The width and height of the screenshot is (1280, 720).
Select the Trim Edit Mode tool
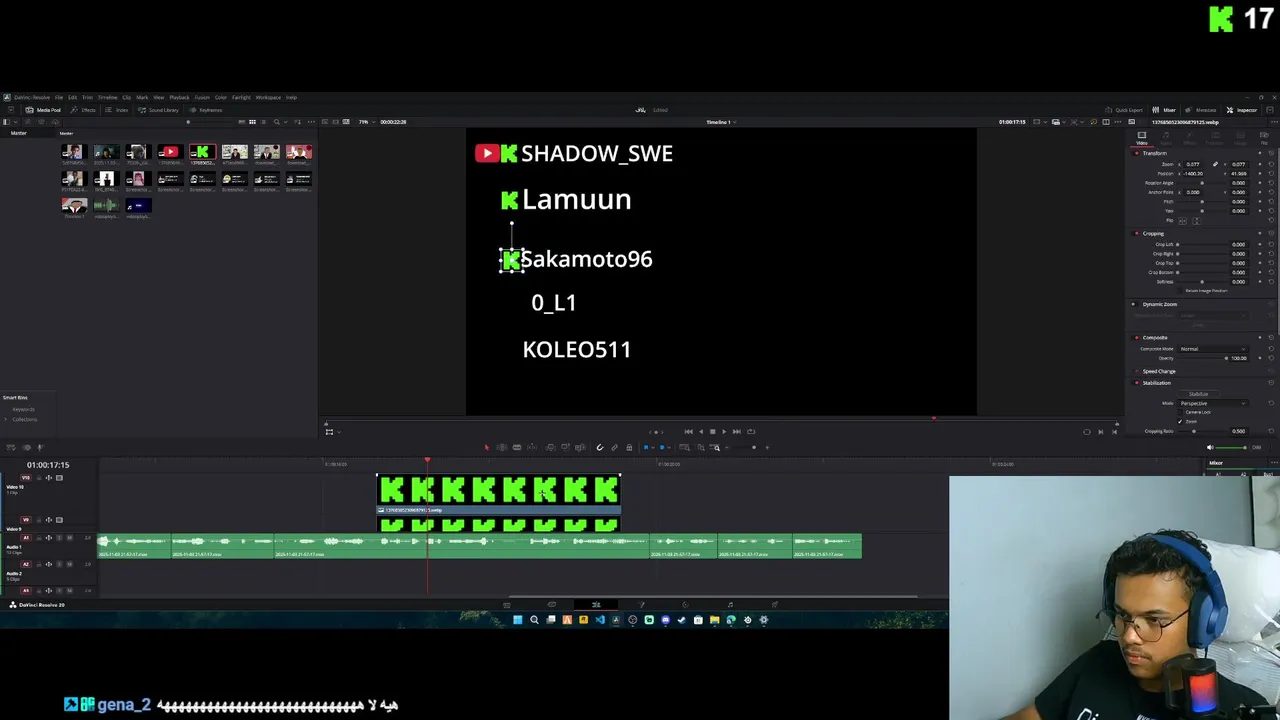pos(502,447)
